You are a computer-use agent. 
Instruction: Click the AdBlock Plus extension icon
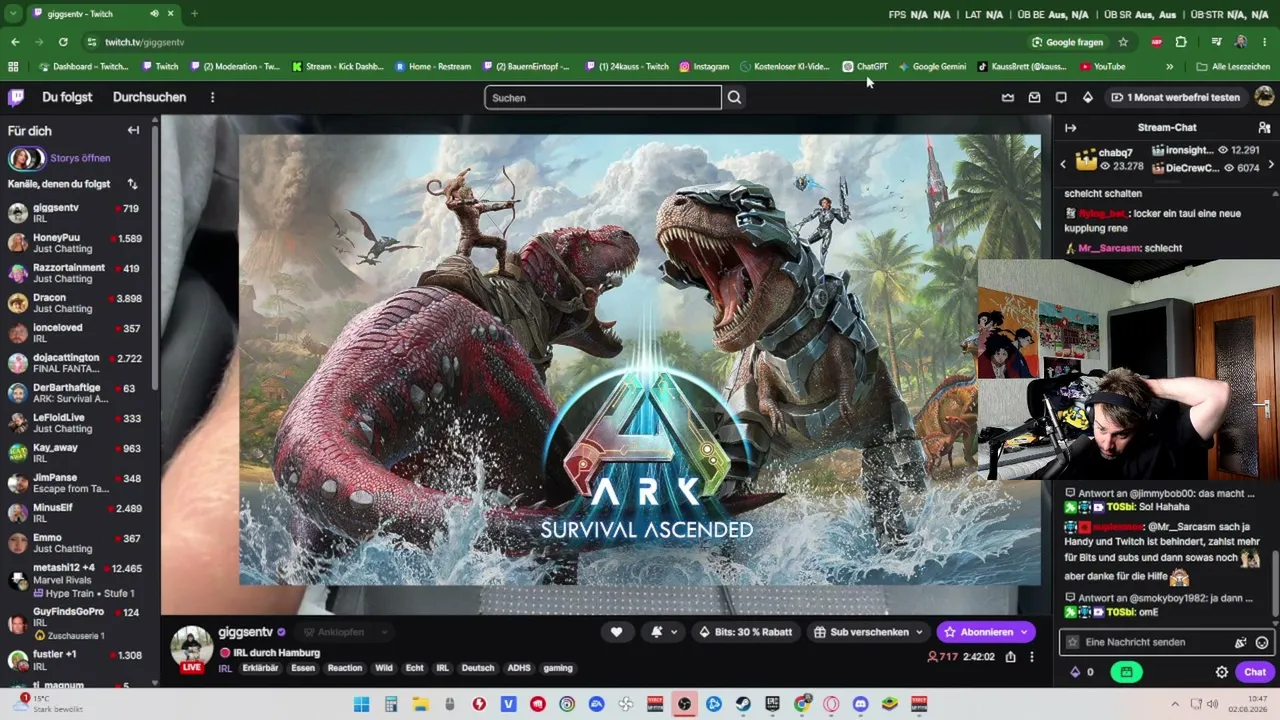click(x=1157, y=42)
